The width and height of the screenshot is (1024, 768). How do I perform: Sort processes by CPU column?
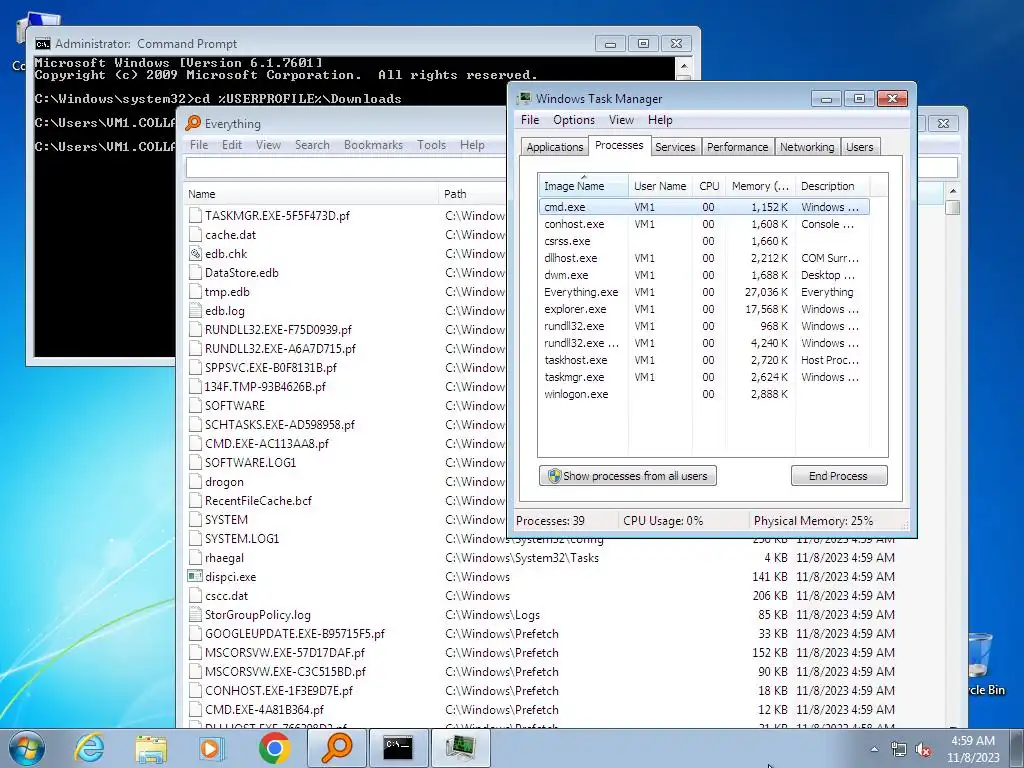tap(709, 185)
